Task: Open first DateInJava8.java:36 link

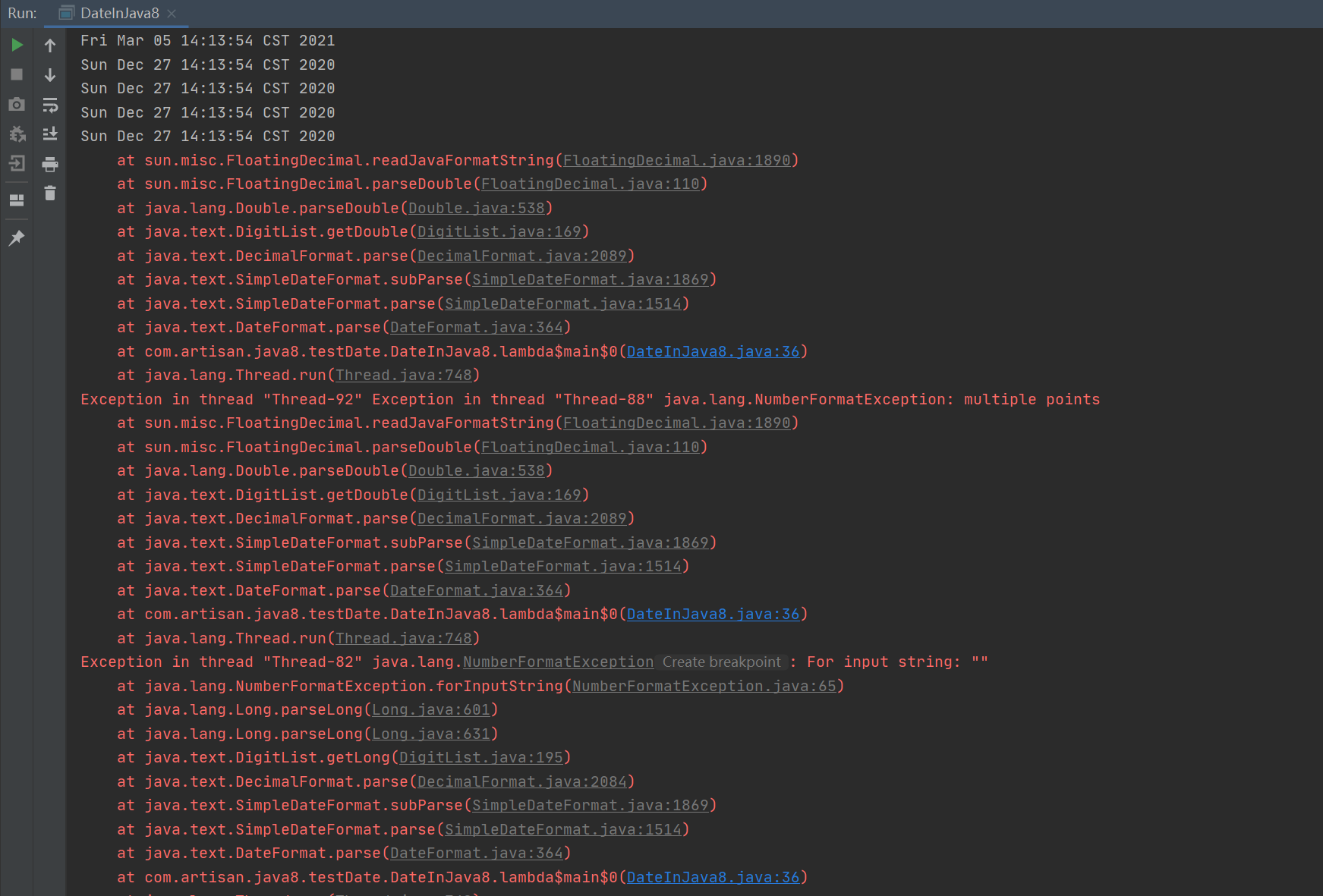Action: (713, 351)
